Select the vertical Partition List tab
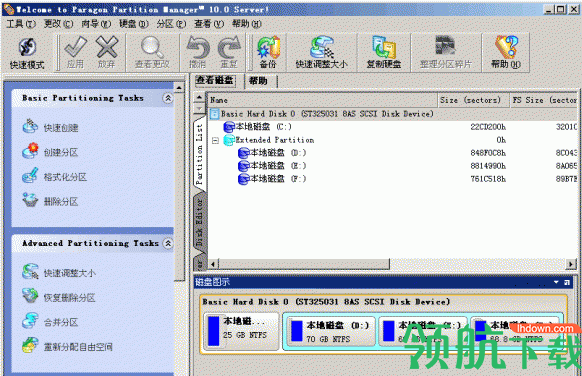Image resolution: width=582 pixels, height=376 pixels. (199, 154)
